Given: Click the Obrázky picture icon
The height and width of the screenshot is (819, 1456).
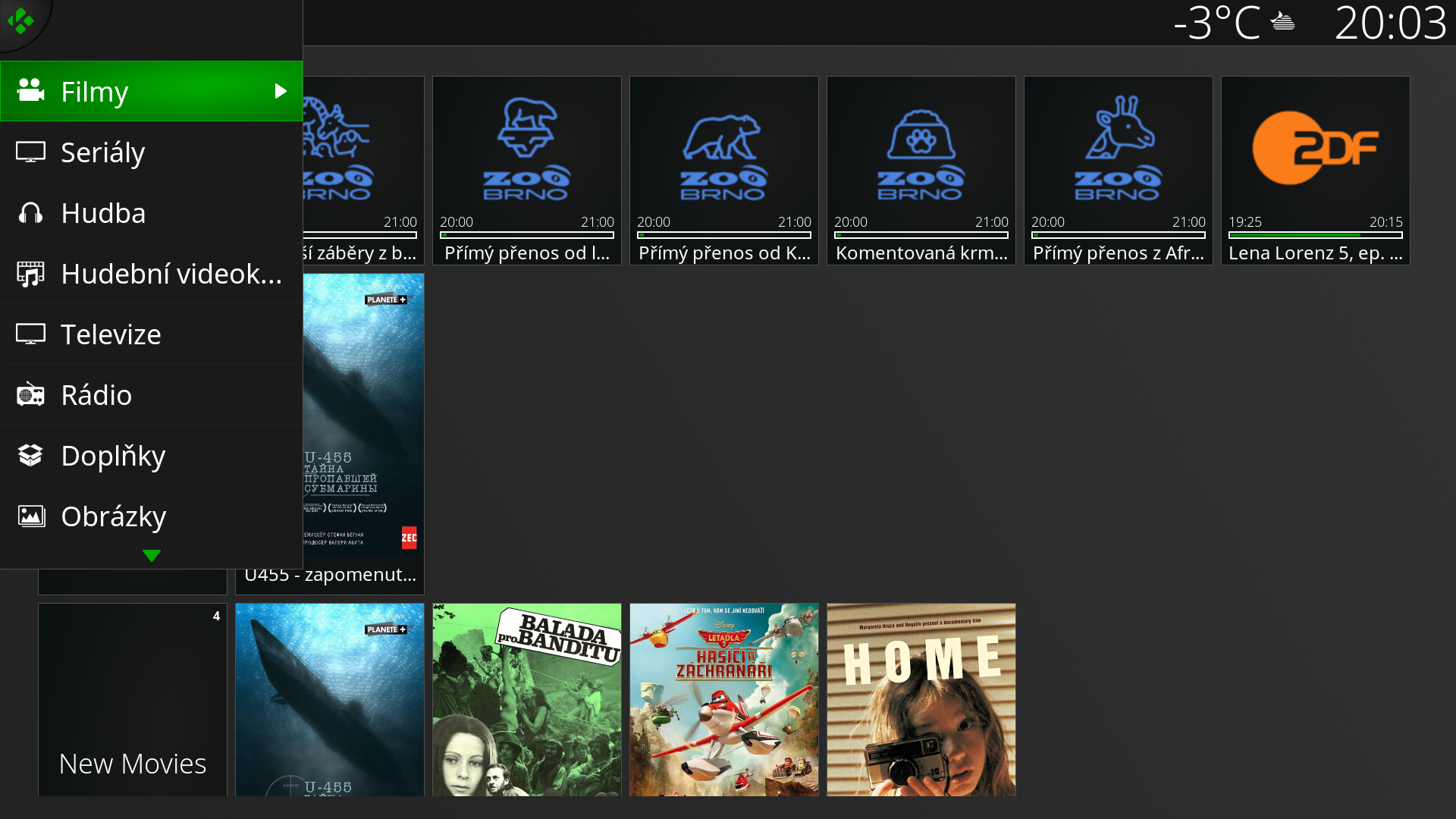Looking at the screenshot, I should [x=30, y=516].
